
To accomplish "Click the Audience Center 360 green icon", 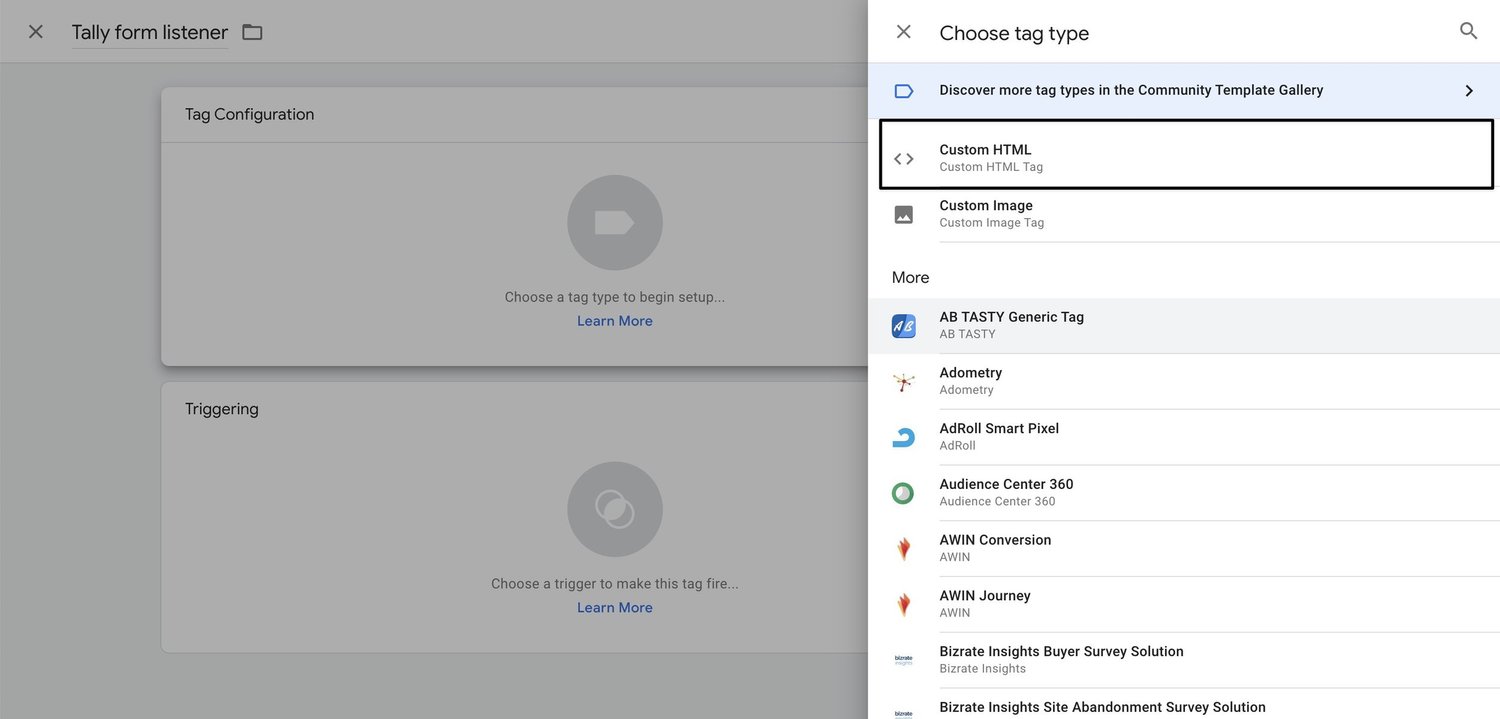I will point(903,493).
